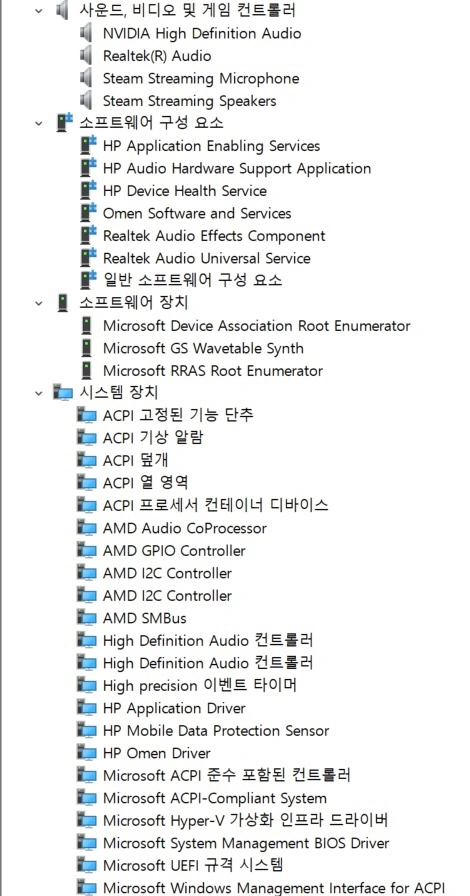Viewport: 470px width, 896px height.
Task: Select Microsoft ACPI 준수 포함된 컨트롤러 entry
Action: 226,775
